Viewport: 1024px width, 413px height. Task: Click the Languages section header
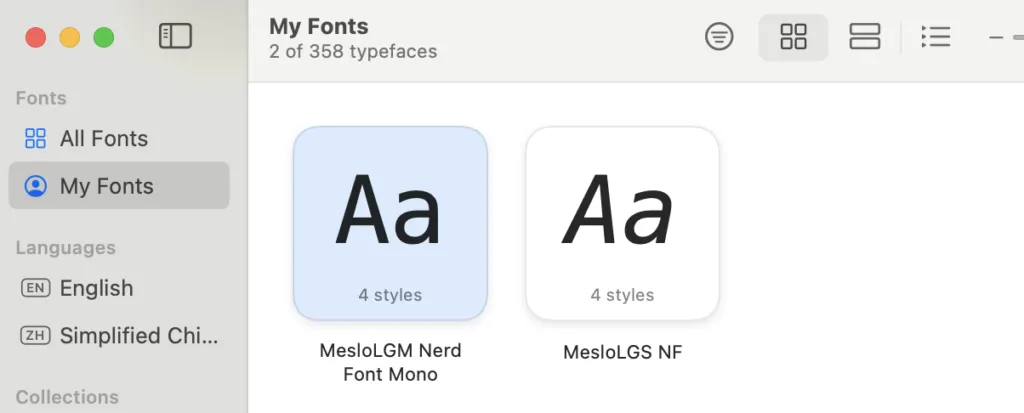[x=66, y=248]
